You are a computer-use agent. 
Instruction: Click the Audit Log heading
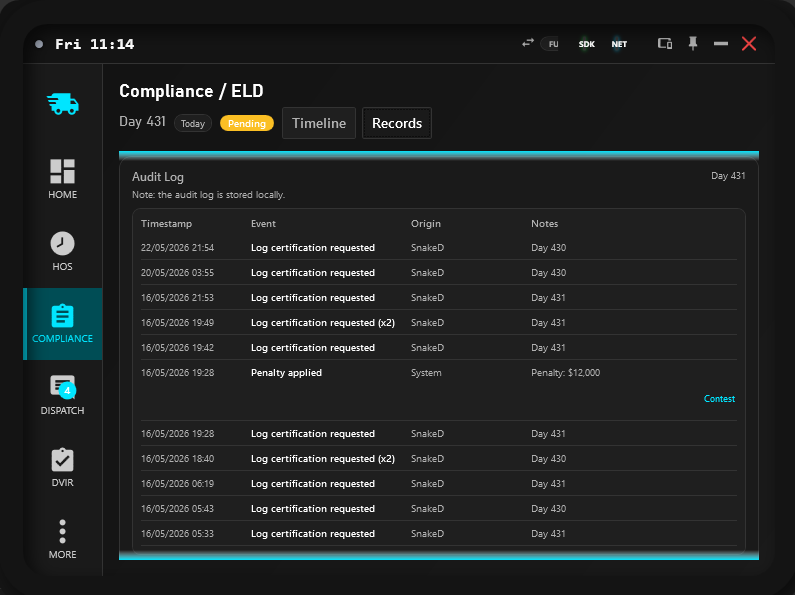pyautogui.click(x=158, y=177)
